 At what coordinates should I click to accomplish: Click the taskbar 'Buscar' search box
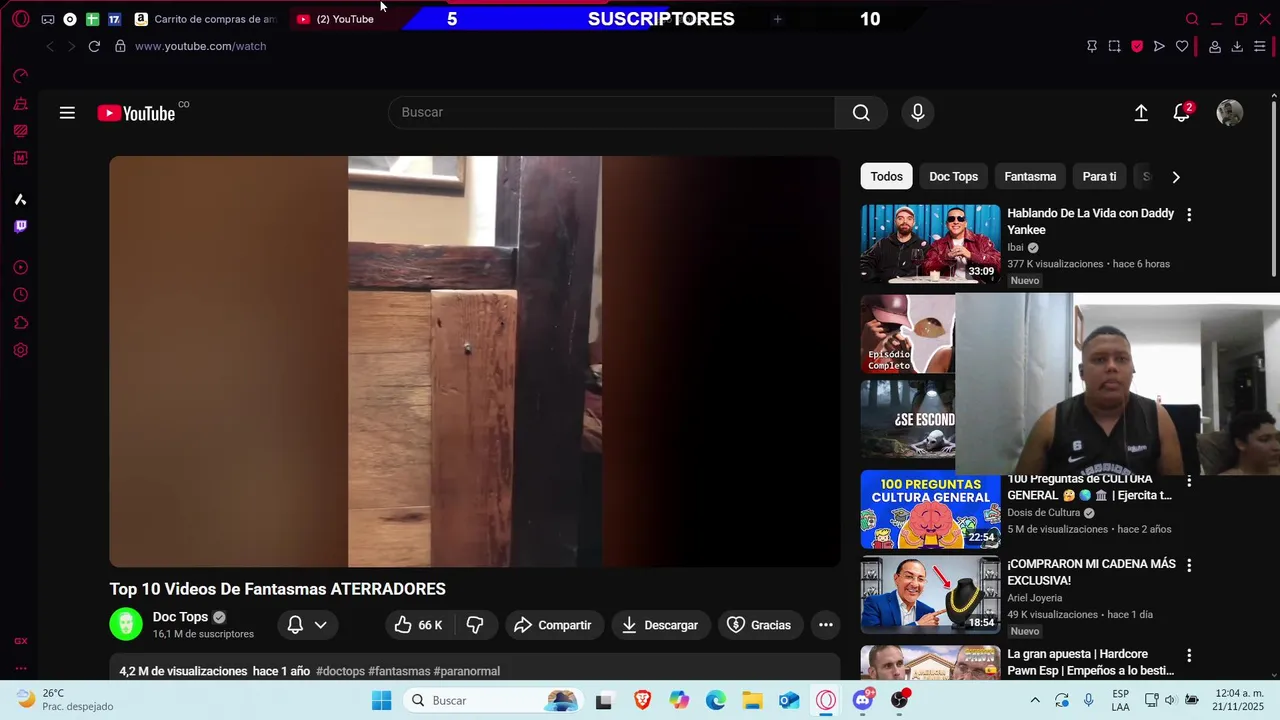tap(494, 700)
